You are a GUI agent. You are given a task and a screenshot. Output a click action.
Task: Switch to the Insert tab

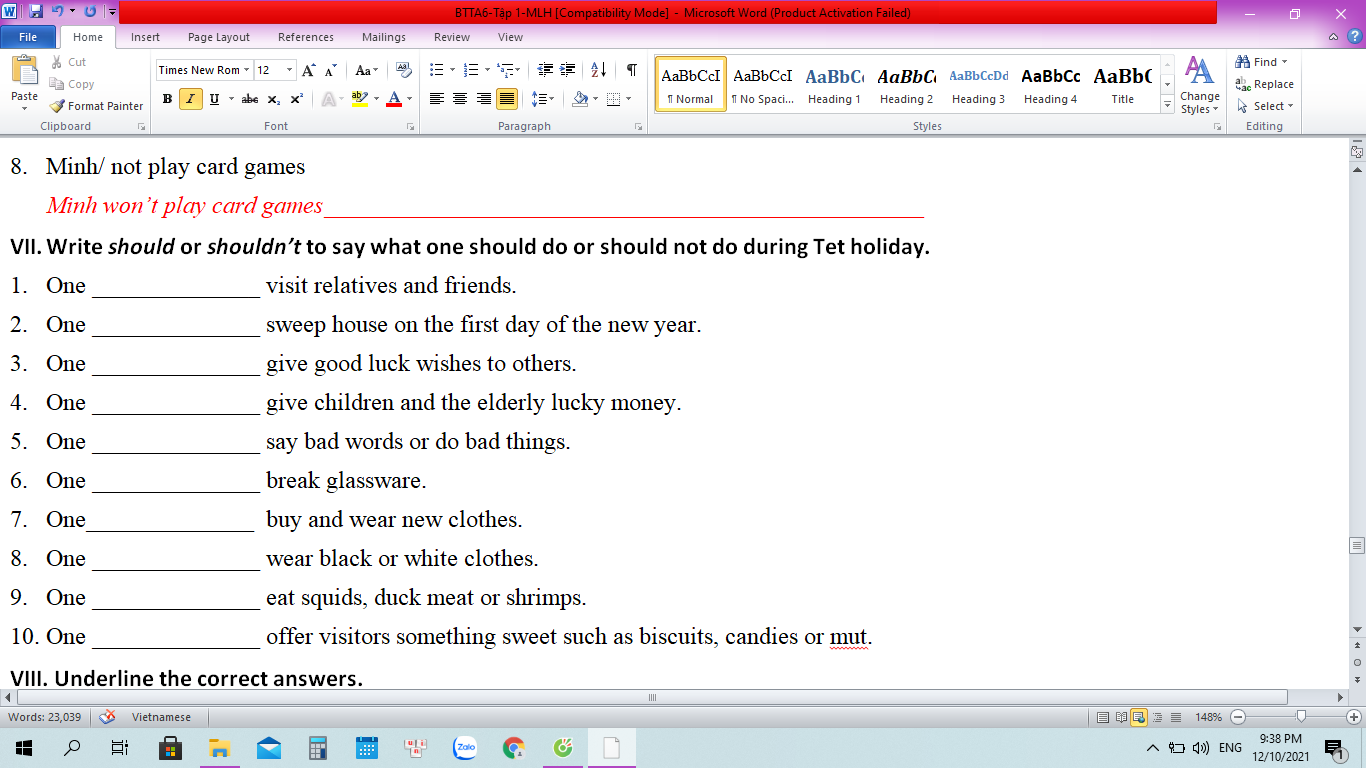click(145, 37)
